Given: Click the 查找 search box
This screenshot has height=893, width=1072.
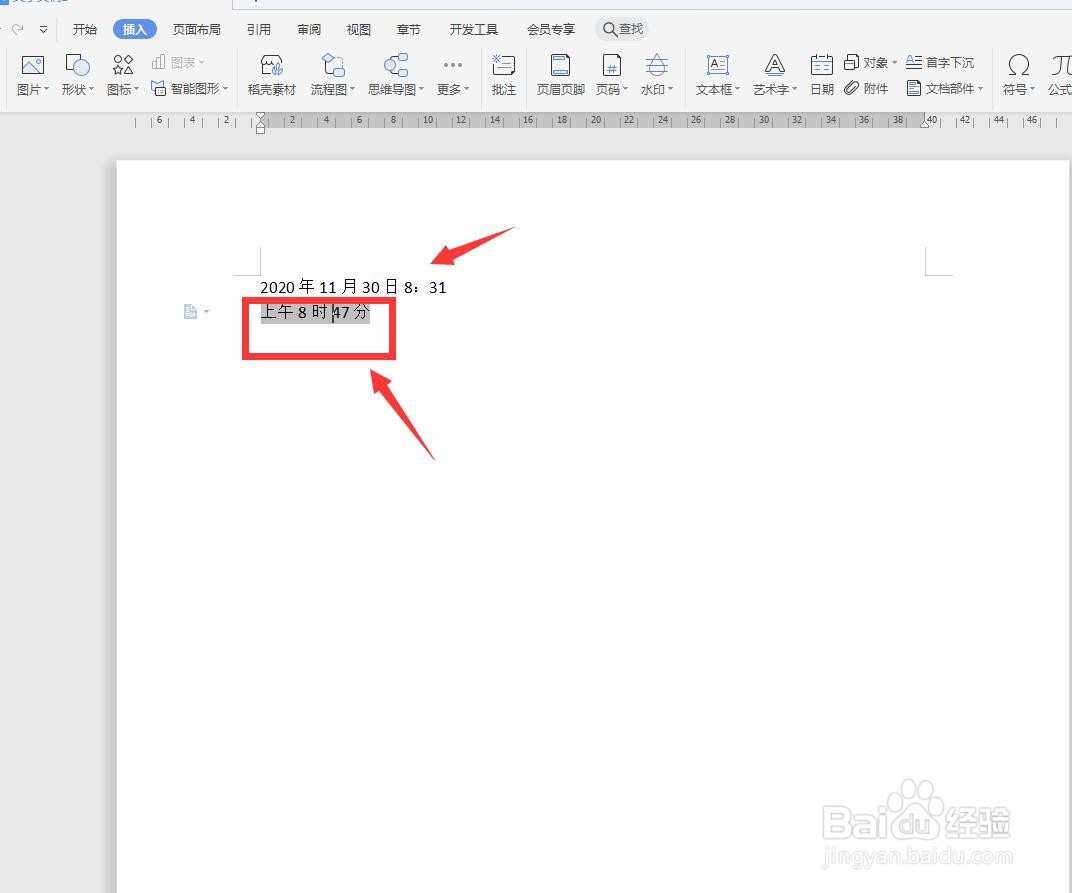Looking at the screenshot, I should click(x=622, y=29).
